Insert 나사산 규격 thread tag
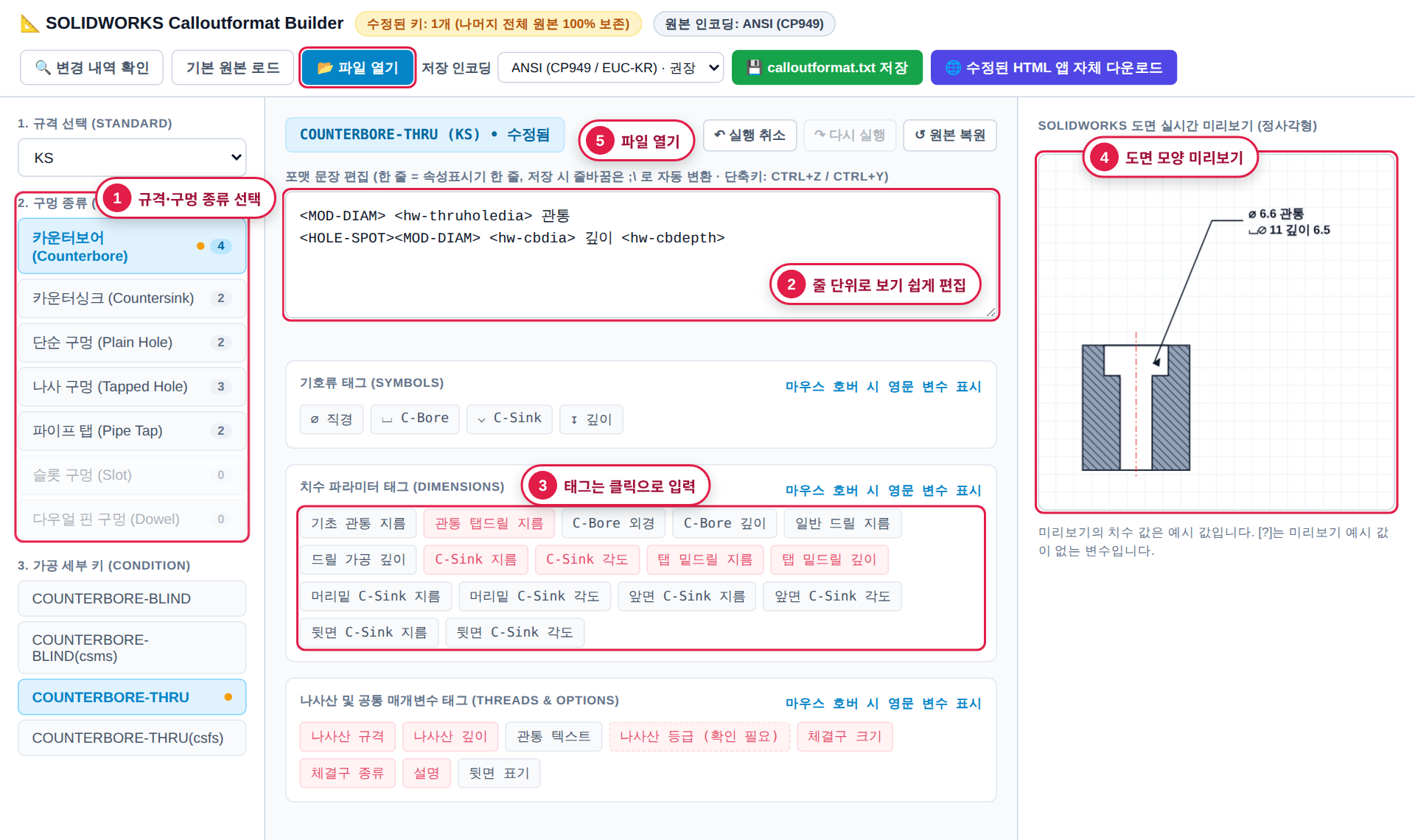Image resolution: width=1415 pixels, height=840 pixels. tap(347, 737)
